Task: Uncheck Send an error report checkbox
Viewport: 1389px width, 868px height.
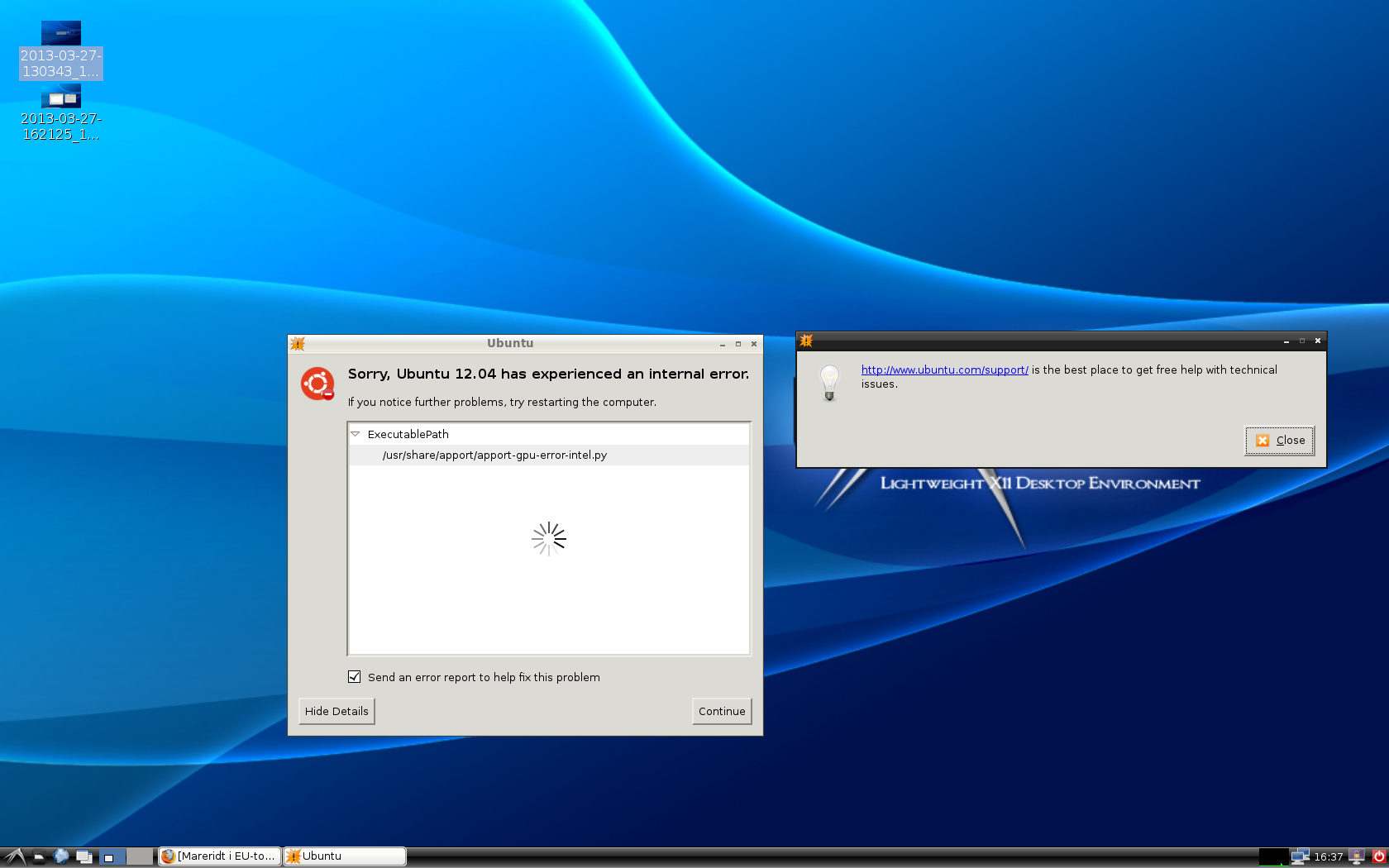Action: tap(354, 676)
